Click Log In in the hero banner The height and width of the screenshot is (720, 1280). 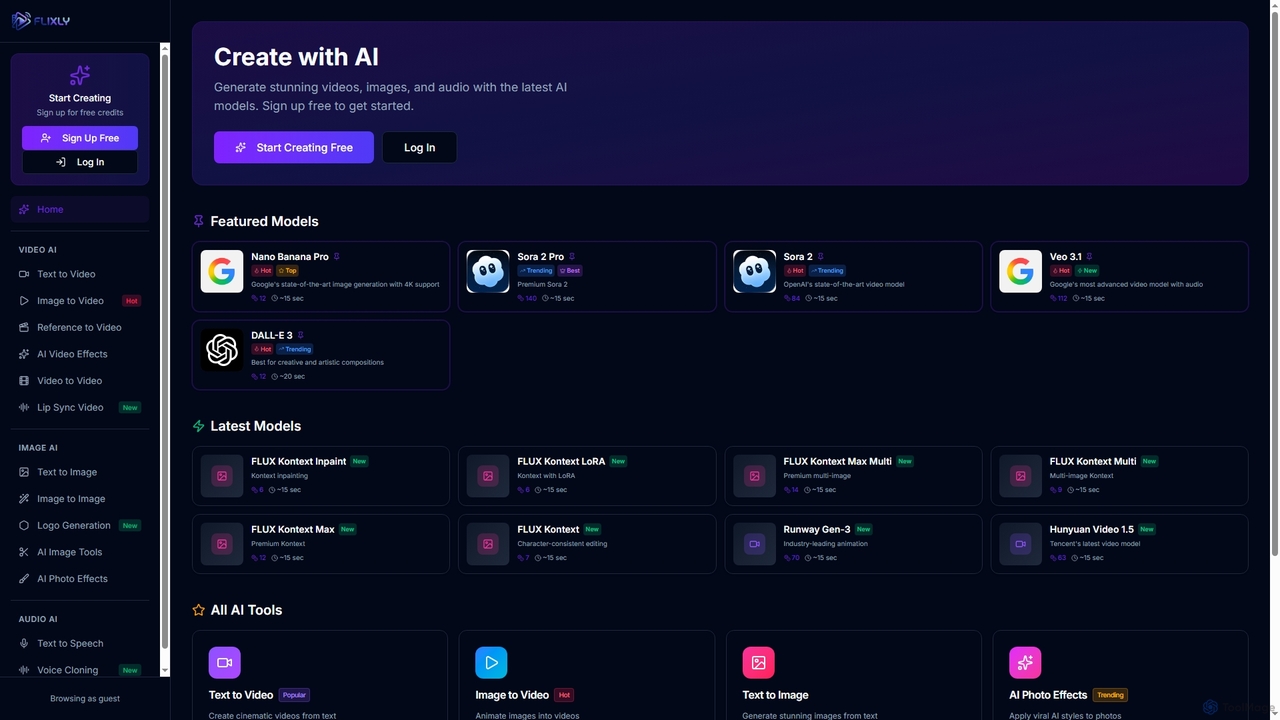click(x=419, y=147)
